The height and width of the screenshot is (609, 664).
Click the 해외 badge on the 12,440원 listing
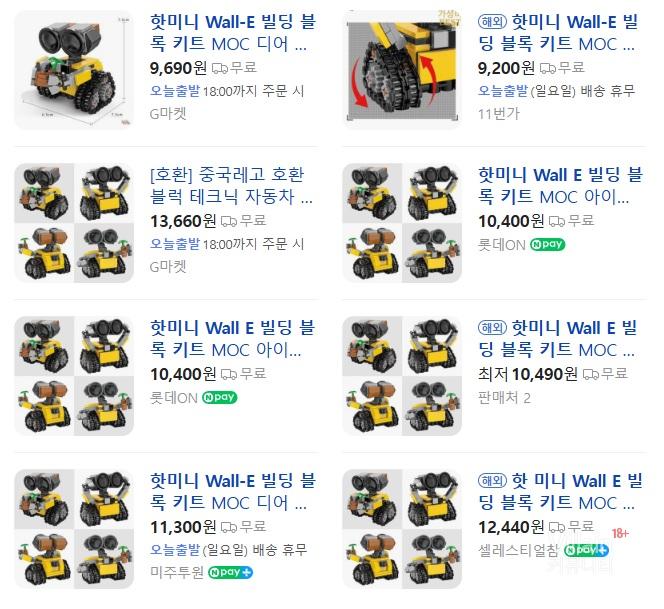click(492, 481)
